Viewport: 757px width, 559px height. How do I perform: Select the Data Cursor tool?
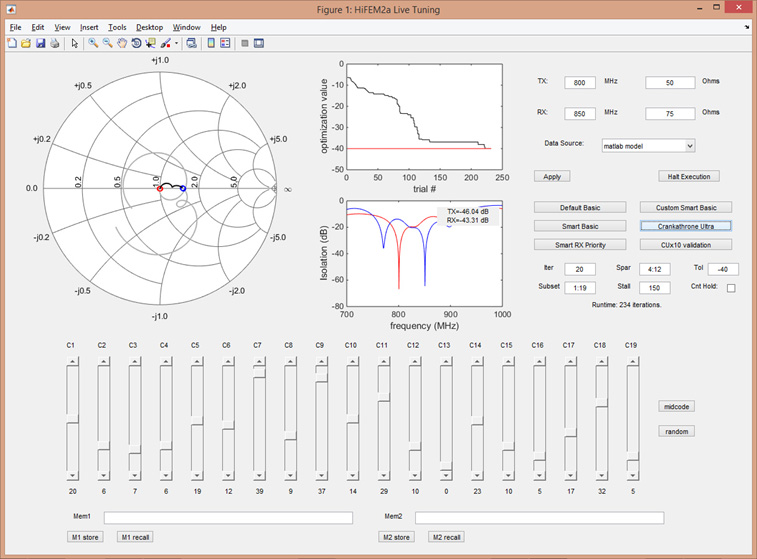150,43
